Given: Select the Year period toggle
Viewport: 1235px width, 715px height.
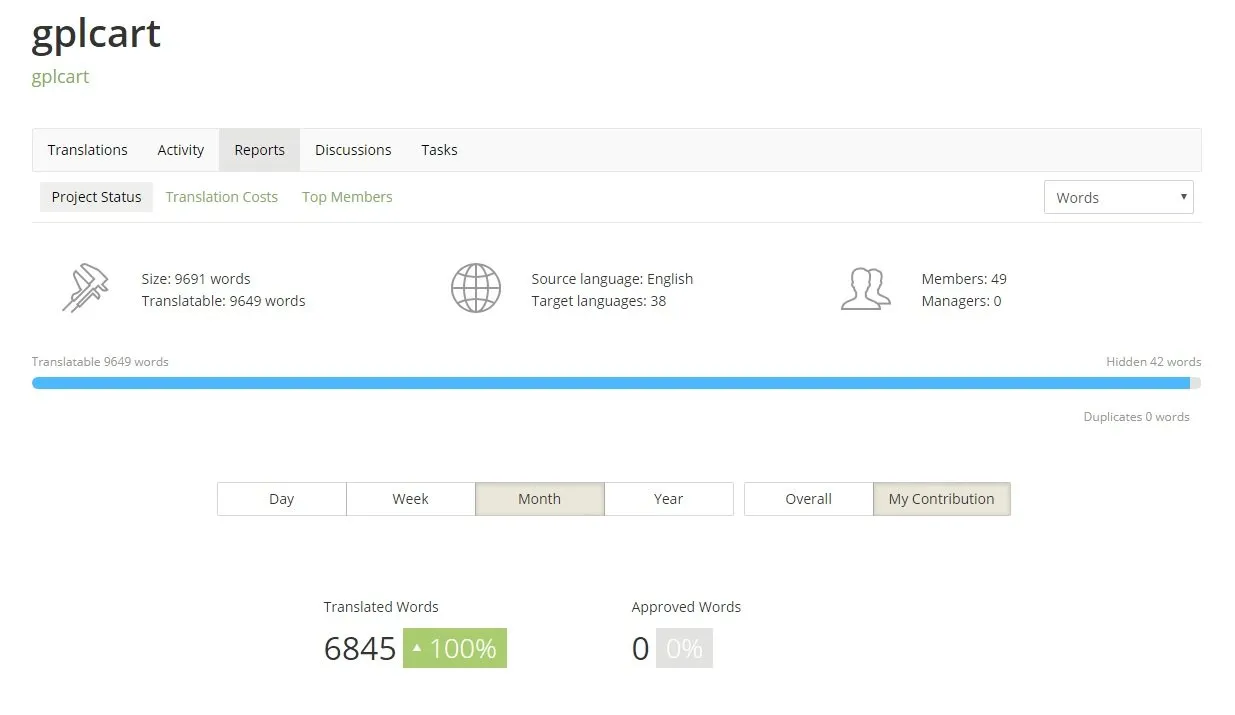Looking at the screenshot, I should coord(669,499).
